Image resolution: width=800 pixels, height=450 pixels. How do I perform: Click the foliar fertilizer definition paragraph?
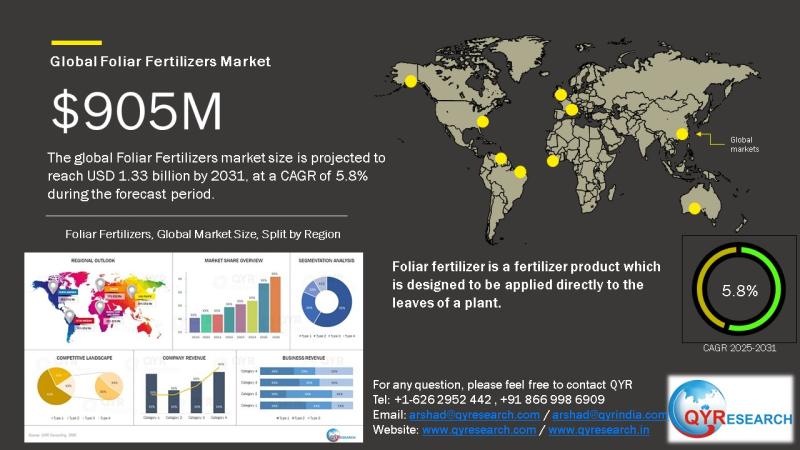coord(527,285)
